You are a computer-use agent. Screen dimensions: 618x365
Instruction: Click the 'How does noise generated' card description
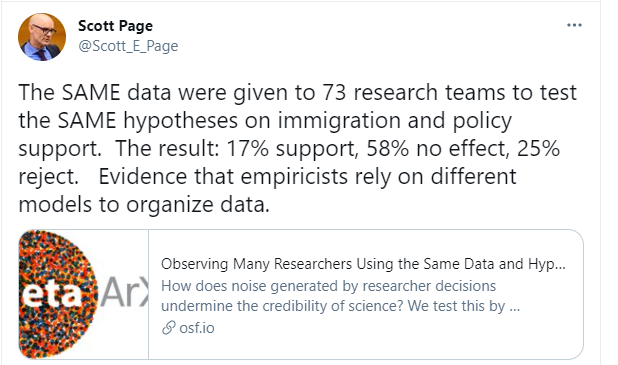(x=328, y=286)
